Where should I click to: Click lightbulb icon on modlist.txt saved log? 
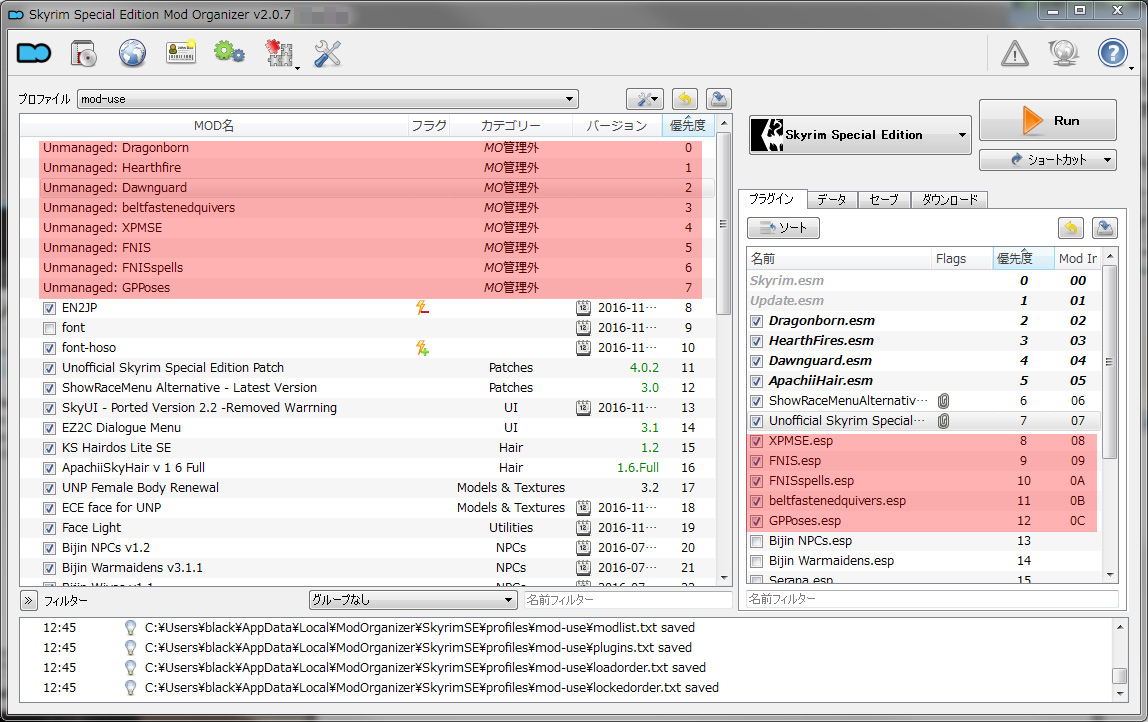pos(130,628)
